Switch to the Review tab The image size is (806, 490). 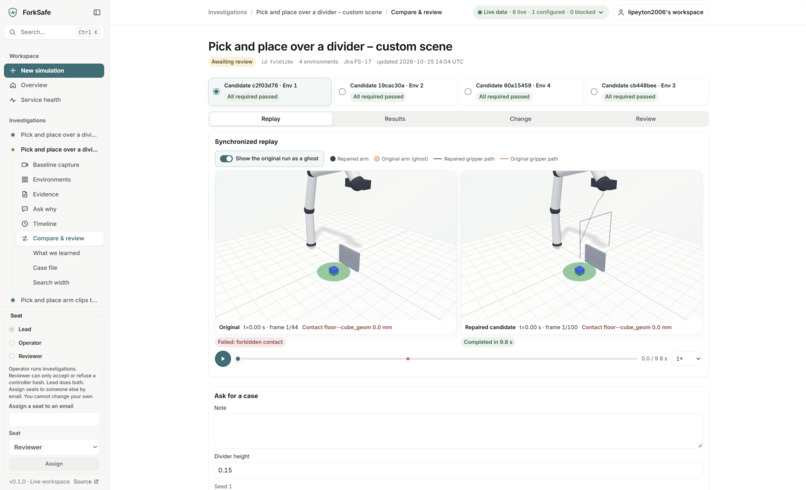646,119
